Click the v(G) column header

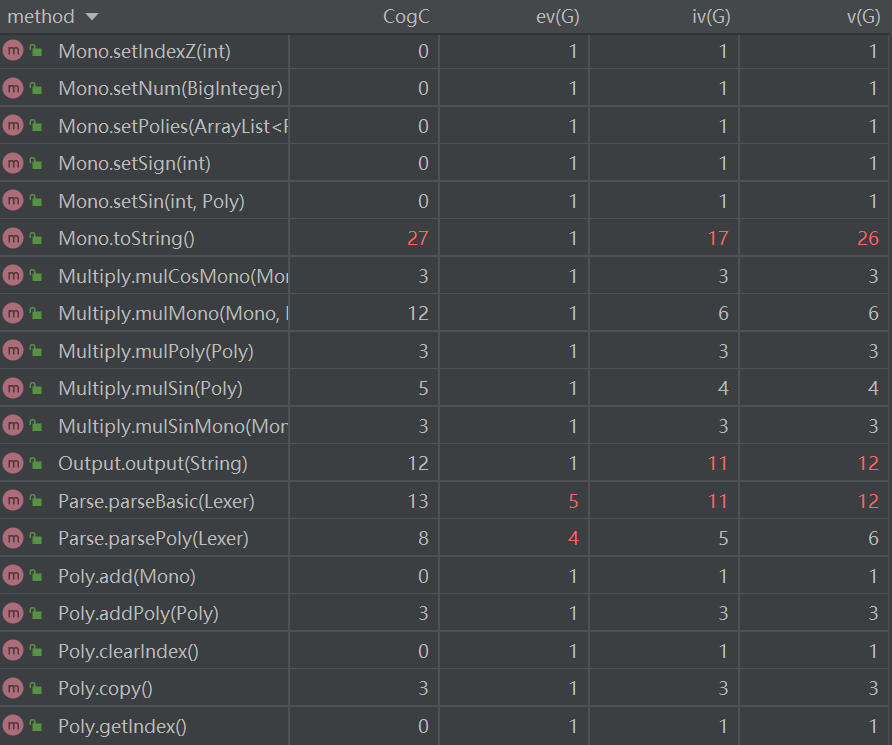click(864, 16)
